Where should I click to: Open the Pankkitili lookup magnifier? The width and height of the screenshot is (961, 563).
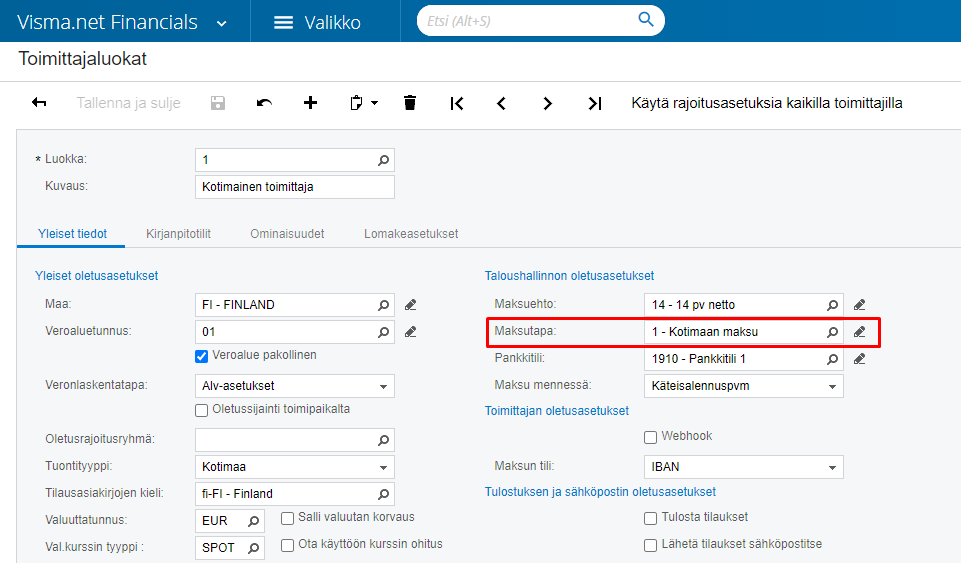[x=832, y=359]
